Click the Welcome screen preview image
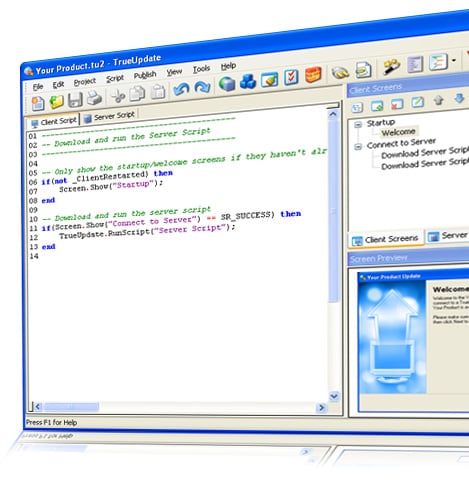Screen dimensions: 469x483 point(392,337)
